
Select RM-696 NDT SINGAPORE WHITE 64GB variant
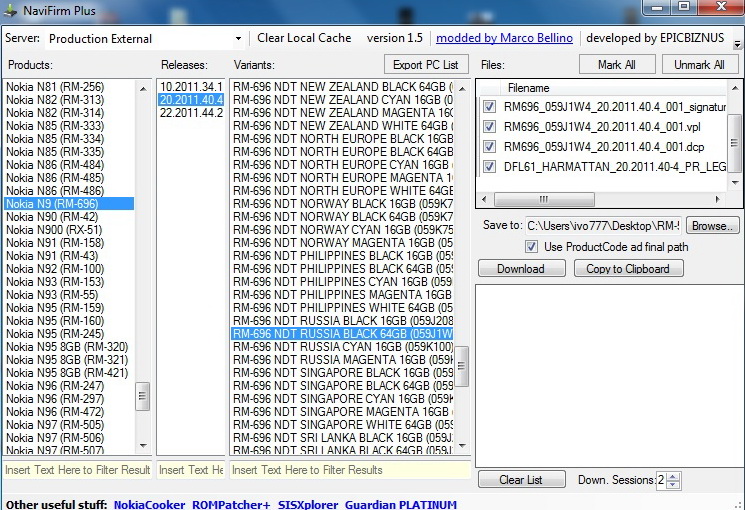point(343,425)
